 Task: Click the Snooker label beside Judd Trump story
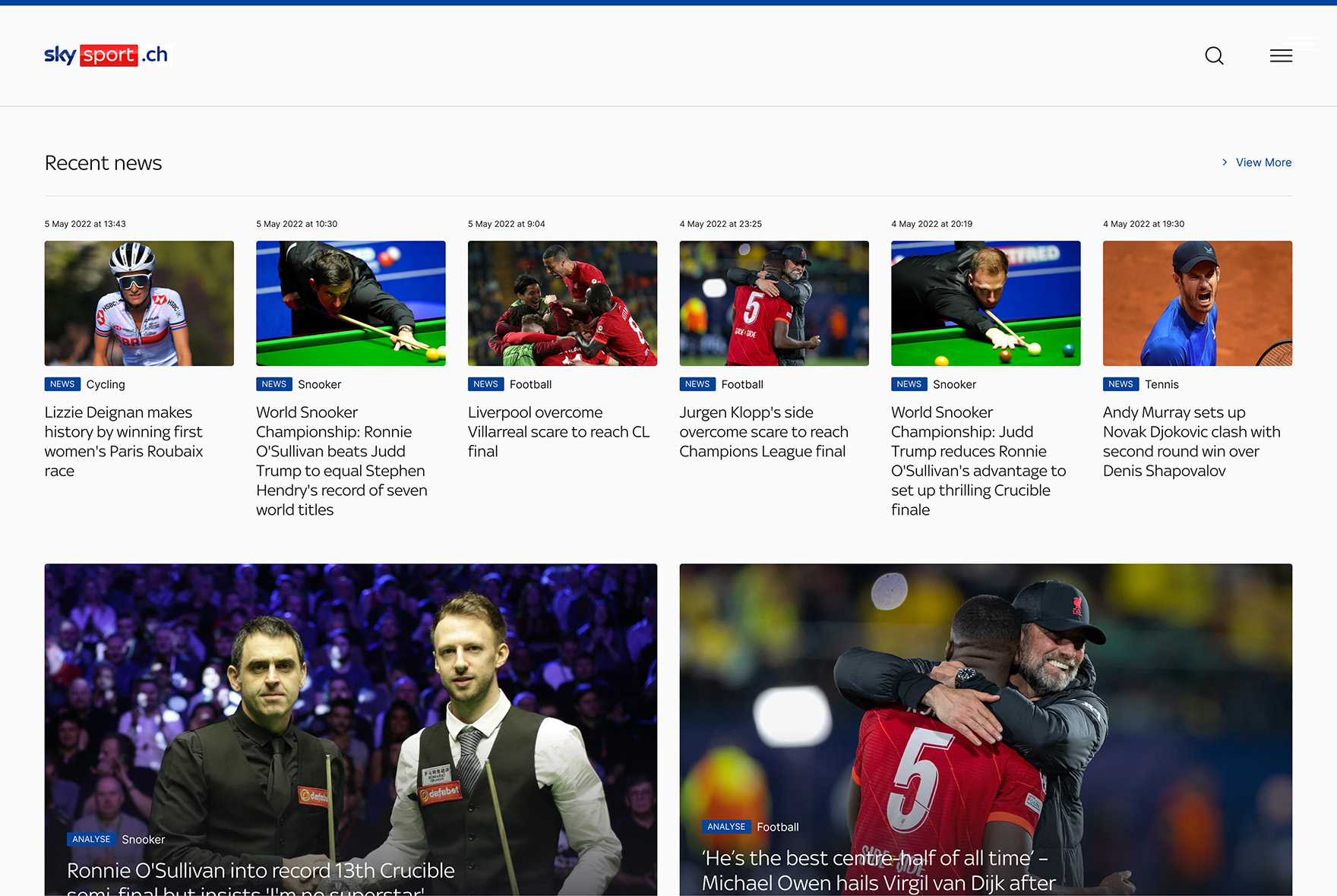pos(954,384)
